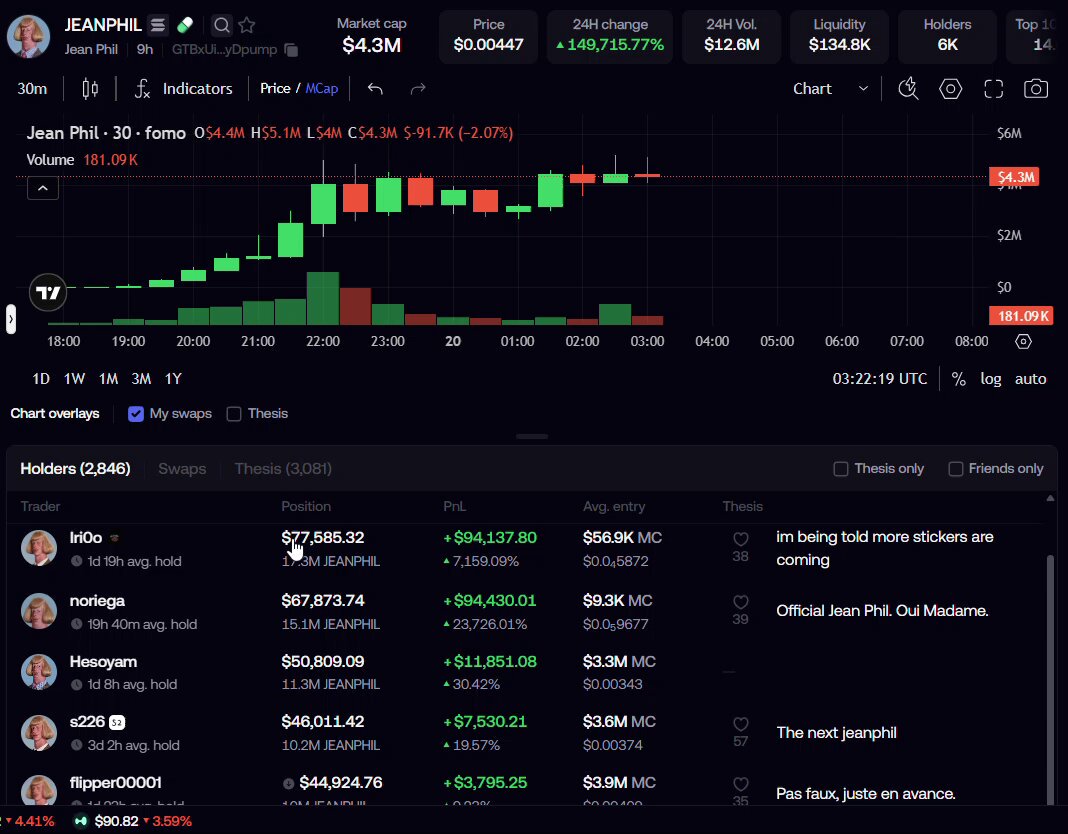Open the JEANPHIL token avatar image
The height and width of the screenshot is (834, 1068).
point(28,35)
